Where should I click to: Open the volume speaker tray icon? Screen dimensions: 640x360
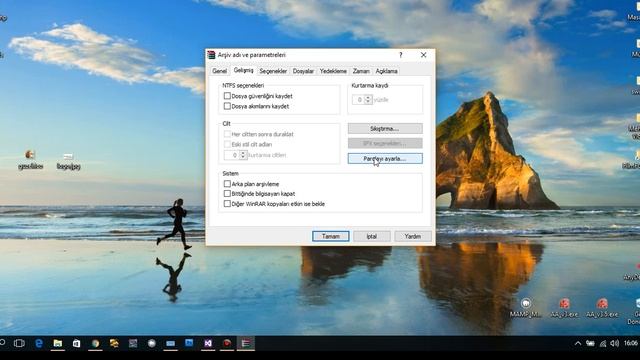tap(615, 344)
